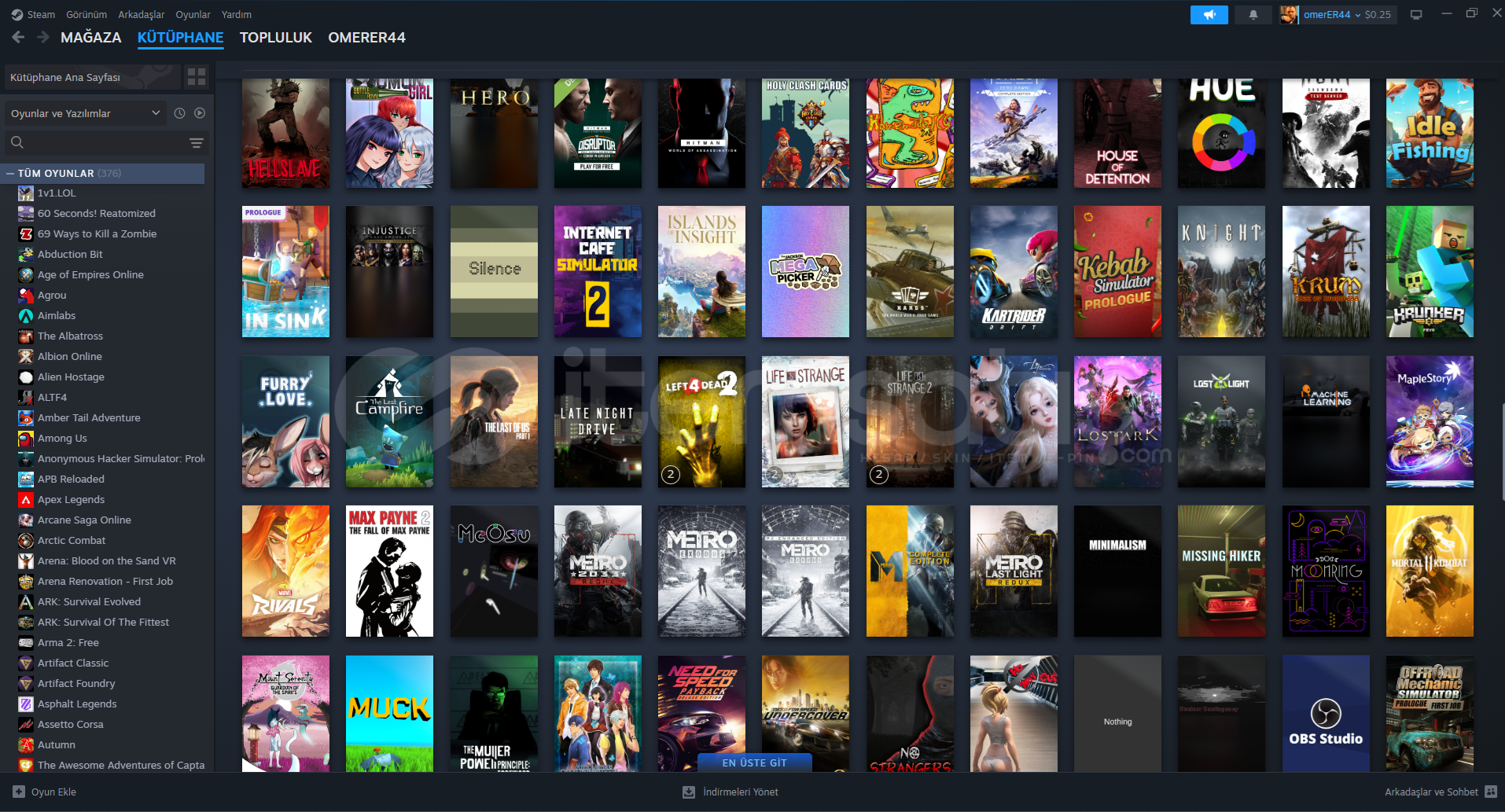Open Idle Fishing cover
1505x812 pixels.
(x=1430, y=133)
